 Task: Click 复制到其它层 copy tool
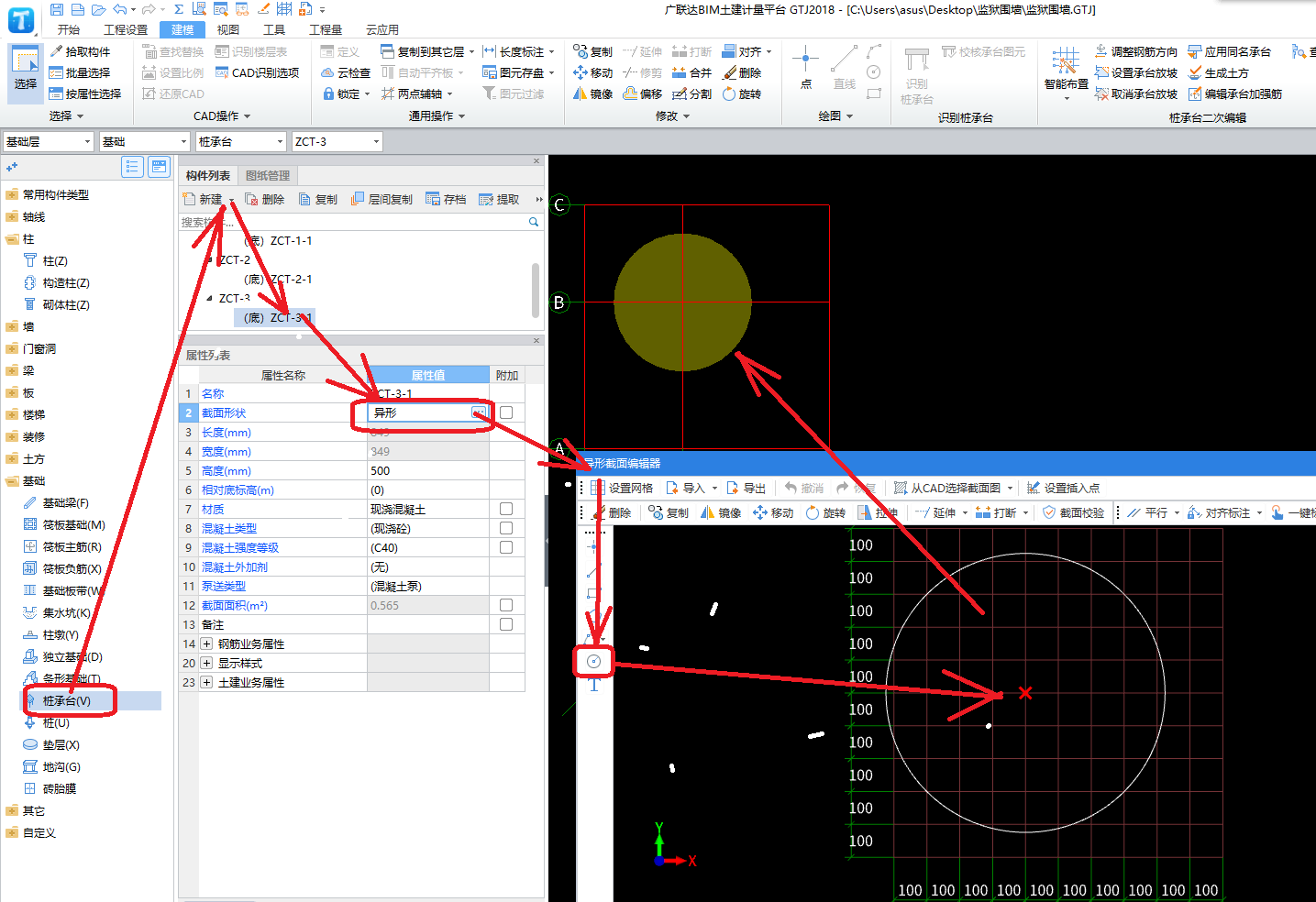click(x=423, y=51)
